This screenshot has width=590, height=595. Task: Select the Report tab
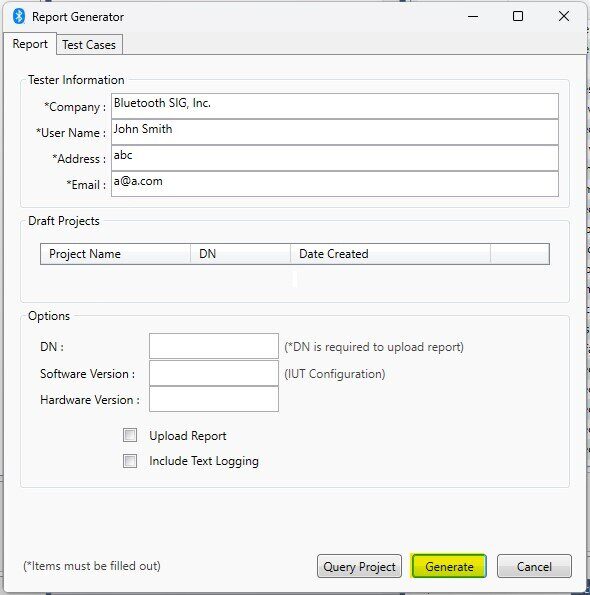30,44
